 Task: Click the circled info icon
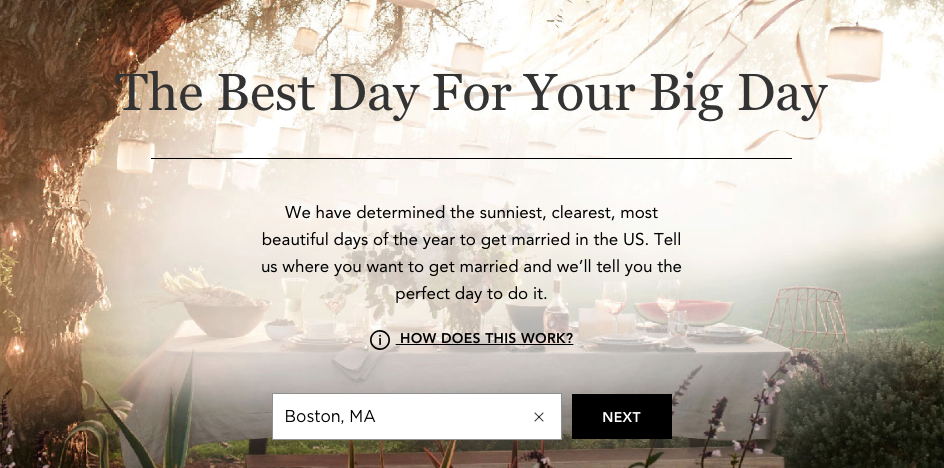[380, 340]
